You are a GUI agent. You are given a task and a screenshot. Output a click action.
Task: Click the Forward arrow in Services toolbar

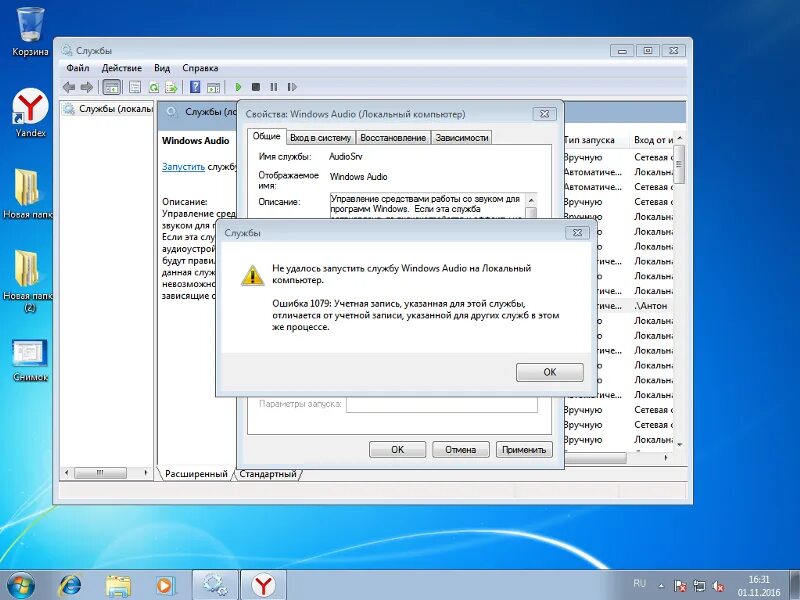pos(87,87)
